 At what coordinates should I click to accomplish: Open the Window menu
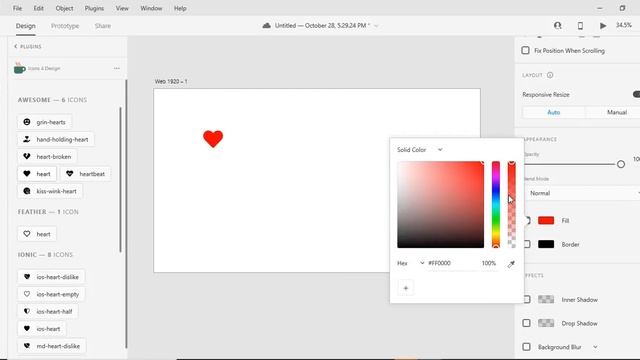151,8
